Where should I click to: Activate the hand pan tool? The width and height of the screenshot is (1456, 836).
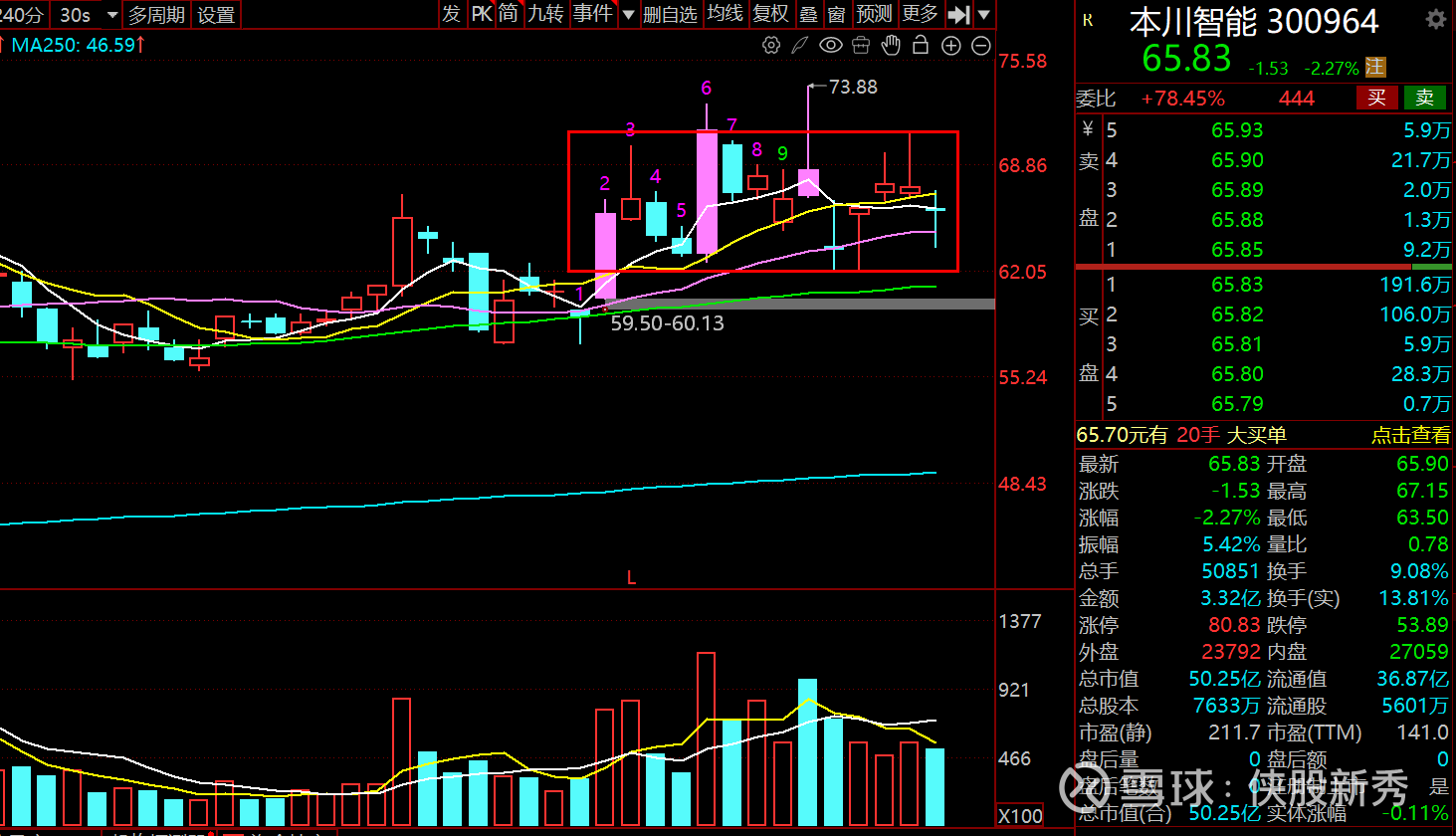[891, 45]
